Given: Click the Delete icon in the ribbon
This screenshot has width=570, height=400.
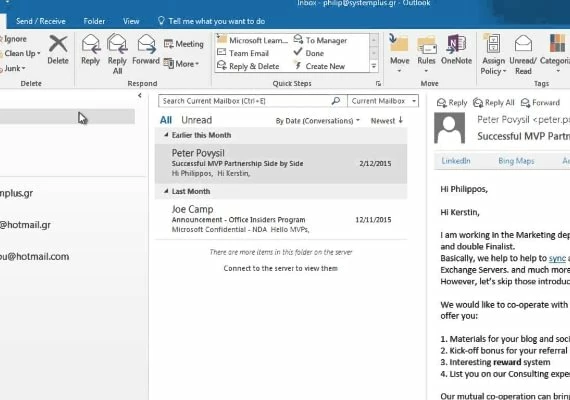Looking at the screenshot, I should pyautogui.click(x=58, y=44).
